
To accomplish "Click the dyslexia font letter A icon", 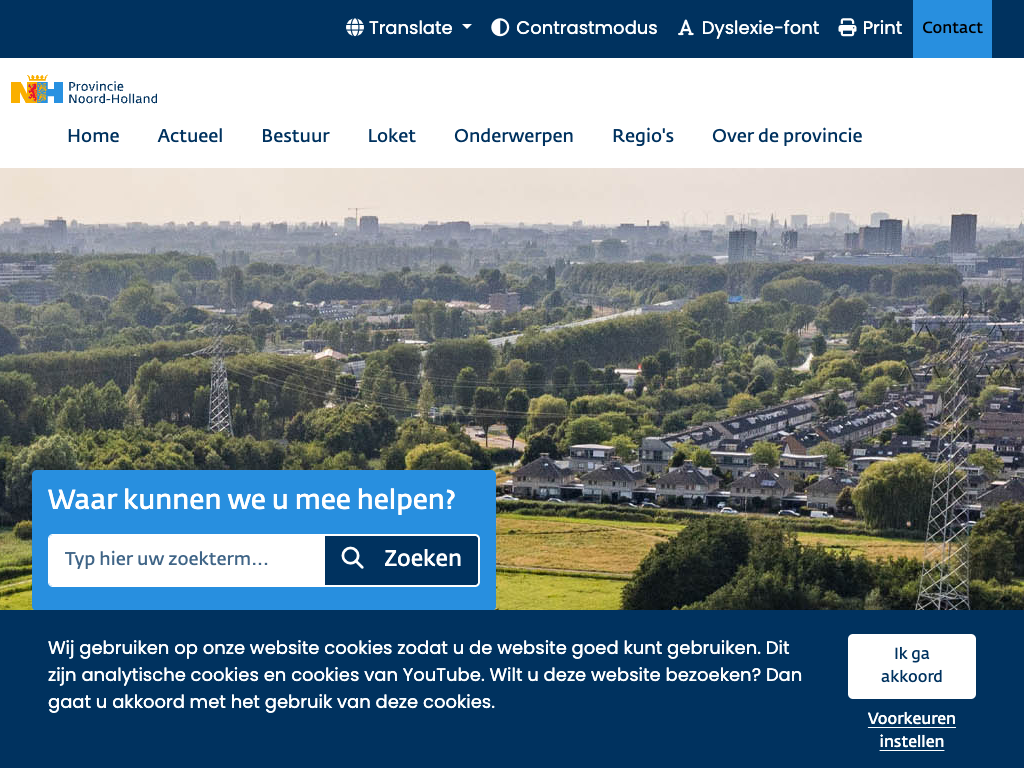I will [685, 28].
